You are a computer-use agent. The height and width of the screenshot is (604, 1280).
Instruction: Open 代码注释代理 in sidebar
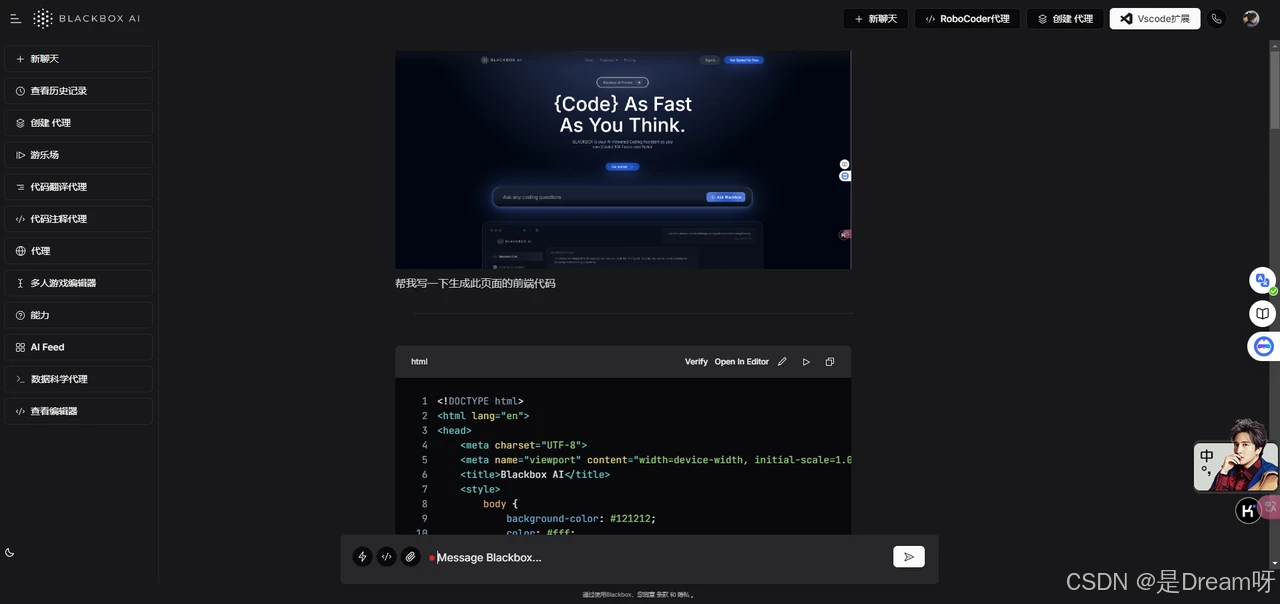tap(79, 219)
